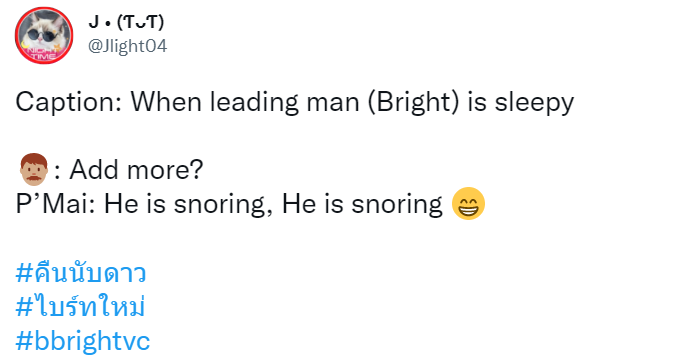Screen dimensions: 676x361
Task: Click the word Caption: in the tweet
Action: [x=69, y=103]
